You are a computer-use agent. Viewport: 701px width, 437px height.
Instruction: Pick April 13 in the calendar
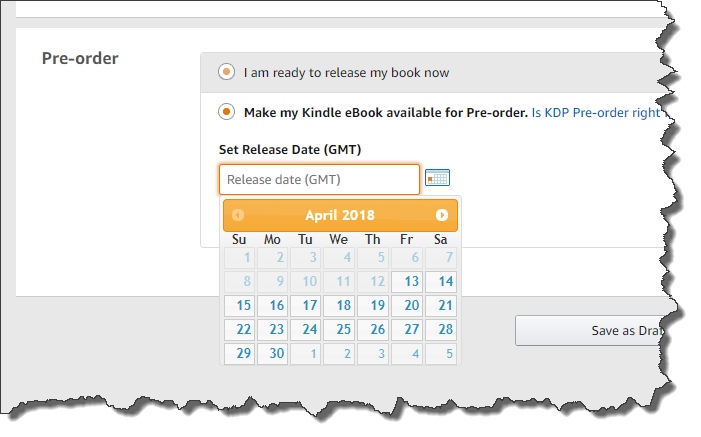(407, 281)
